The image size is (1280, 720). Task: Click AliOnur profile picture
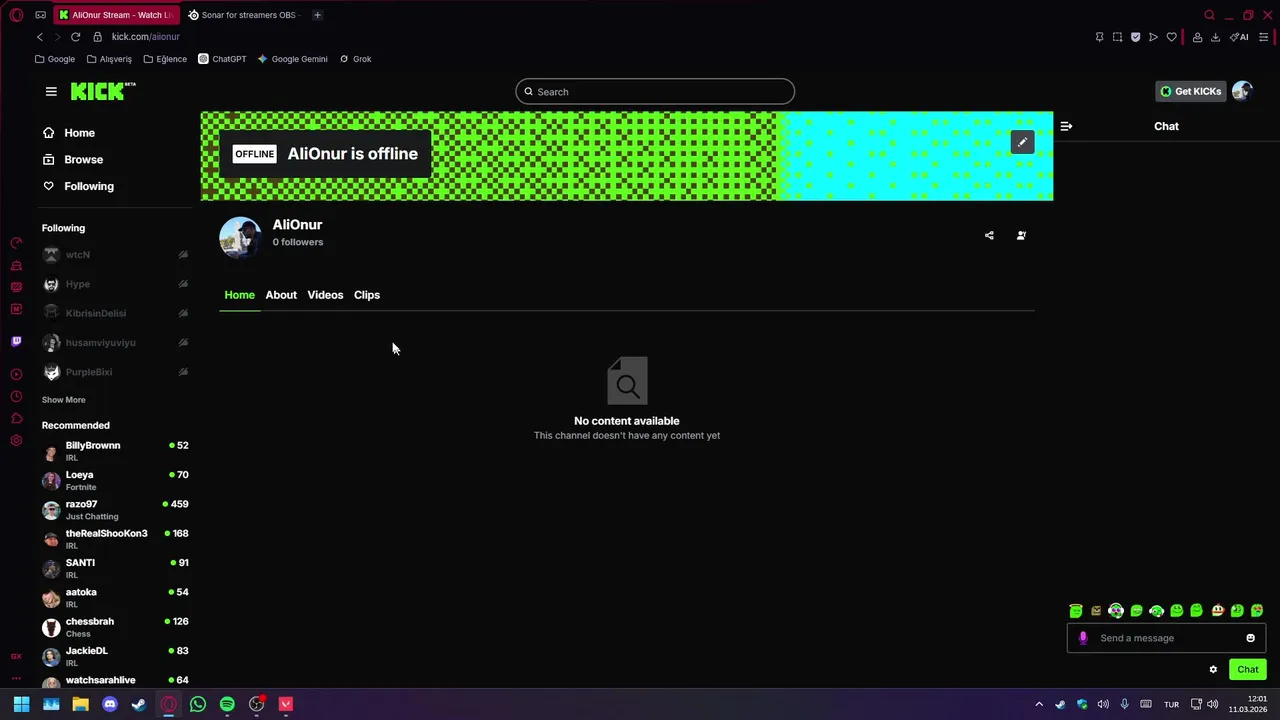tap(240, 237)
